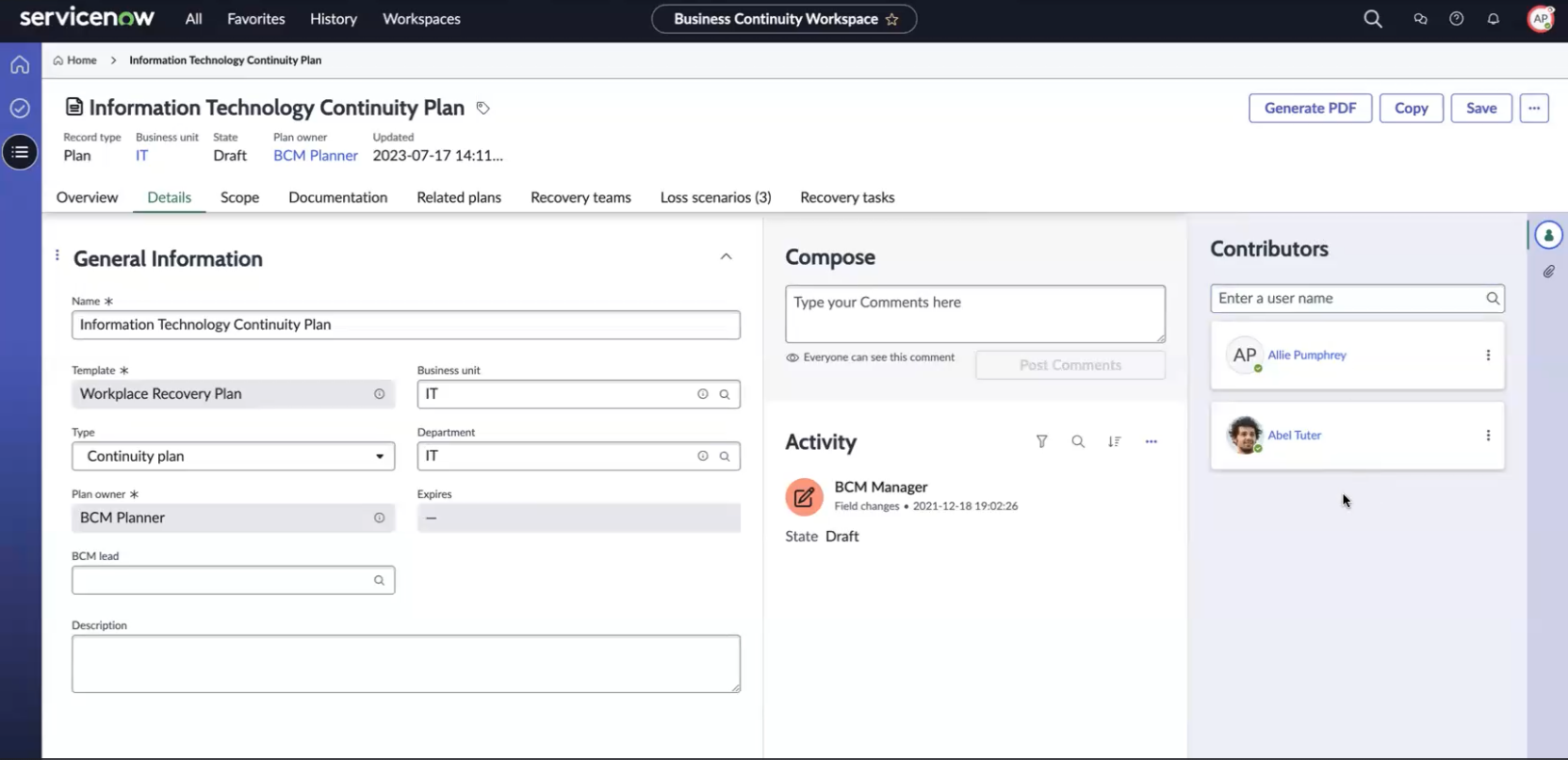Viewport: 1568px width, 760px height.
Task: Click the Description text area
Action: 405,664
